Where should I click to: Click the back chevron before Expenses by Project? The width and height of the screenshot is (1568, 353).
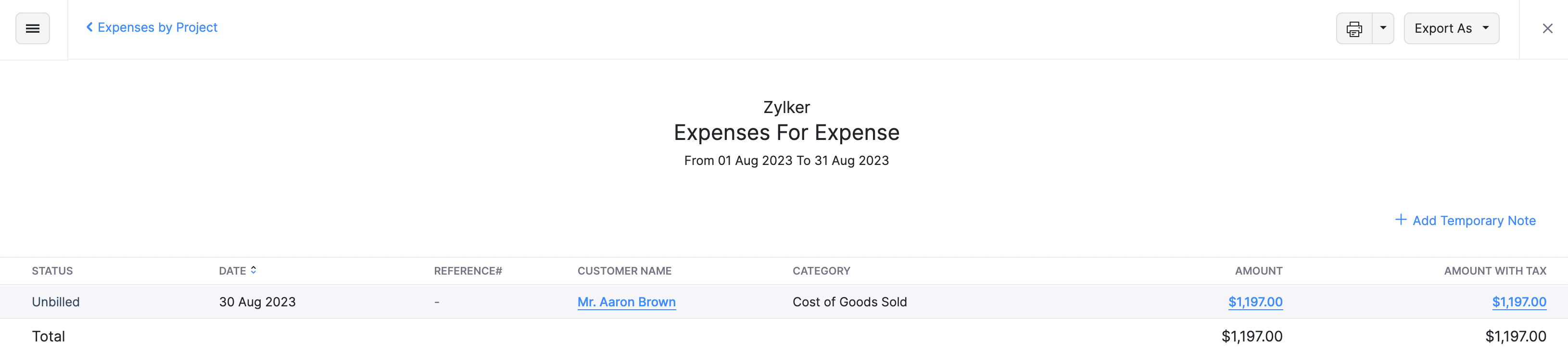pyautogui.click(x=89, y=27)
